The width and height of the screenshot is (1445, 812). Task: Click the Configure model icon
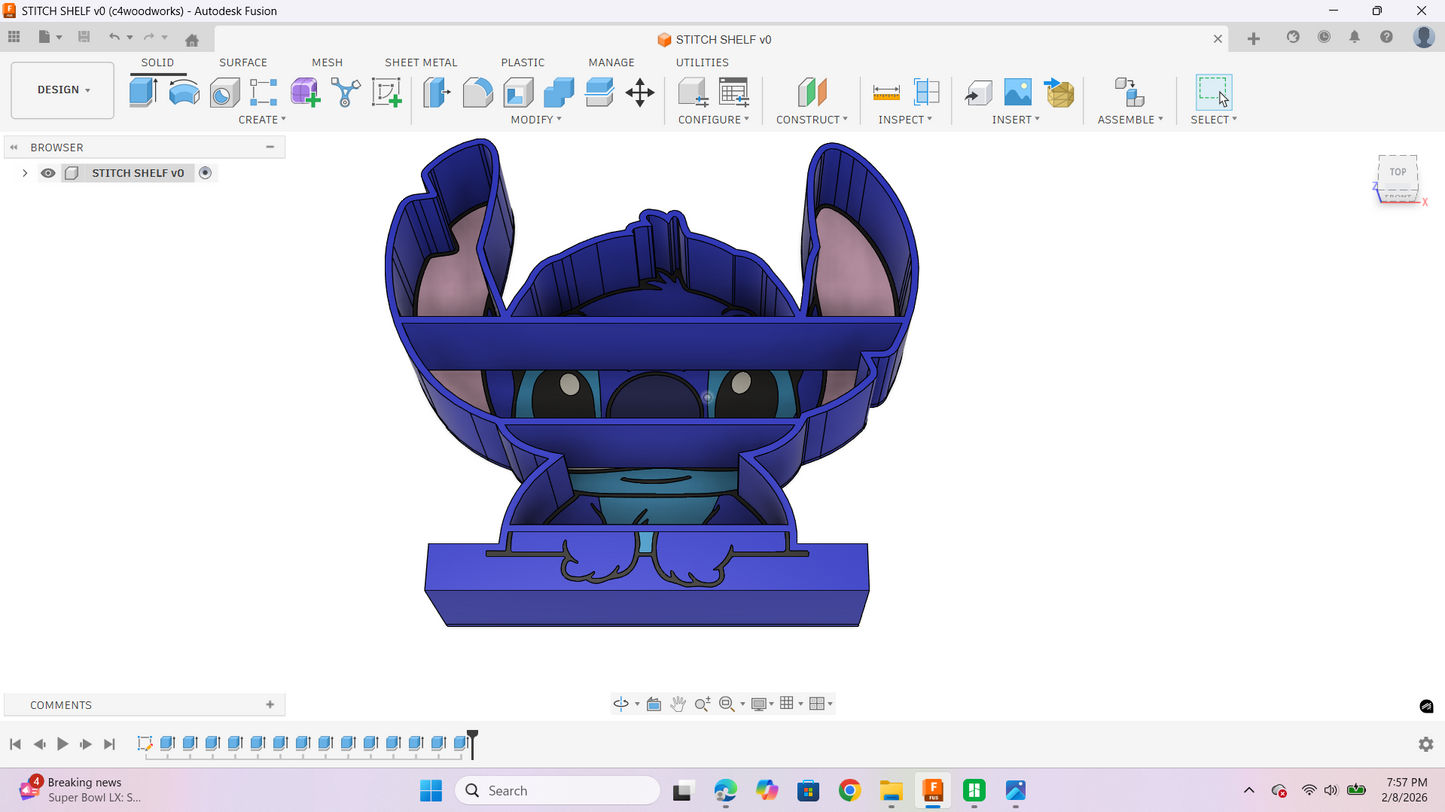tap(693, 92)
